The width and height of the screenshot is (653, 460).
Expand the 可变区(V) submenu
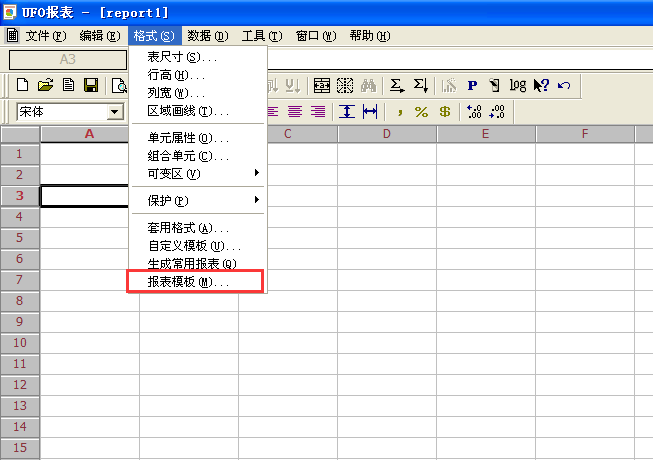click(x=199, y=174)
